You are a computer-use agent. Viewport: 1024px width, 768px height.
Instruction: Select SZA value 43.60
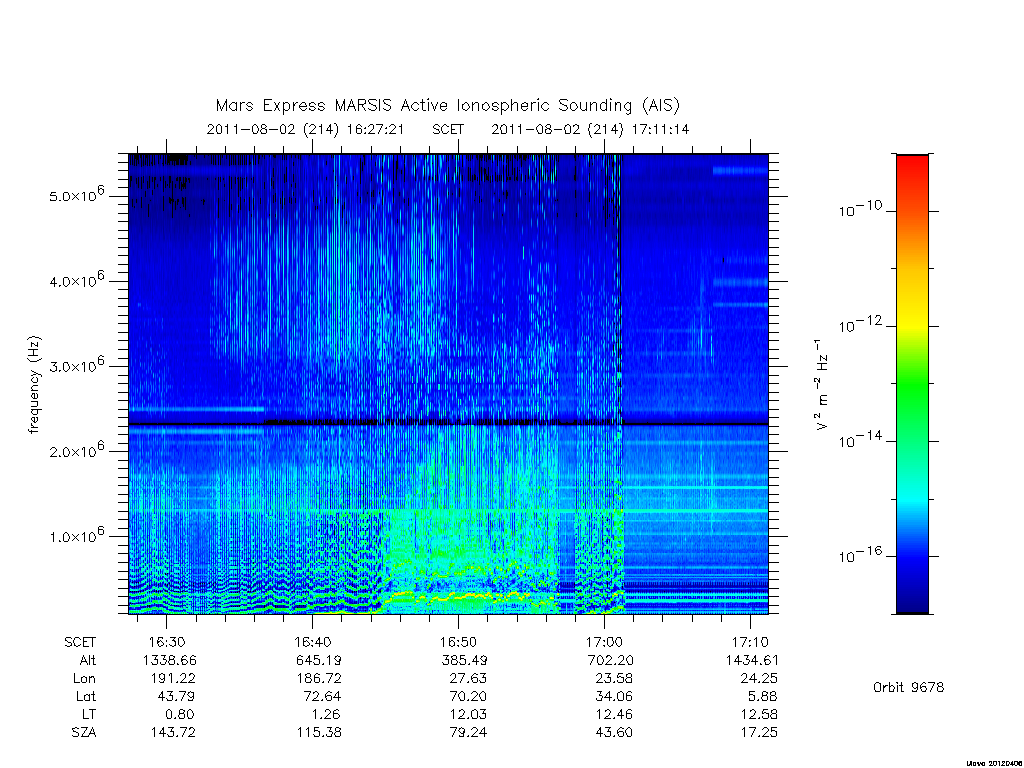click(x=614, y=732)
